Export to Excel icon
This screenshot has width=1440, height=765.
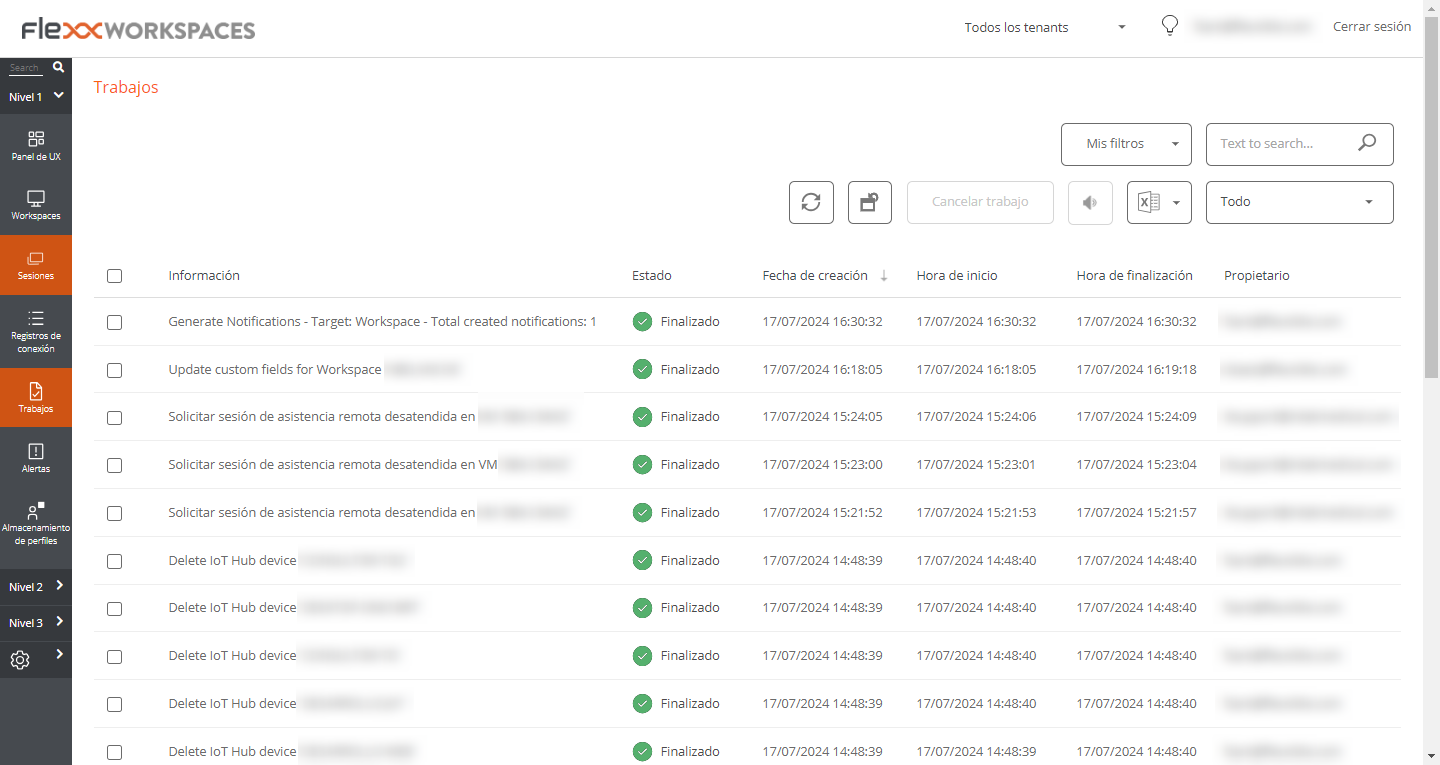pos(1148,202)
